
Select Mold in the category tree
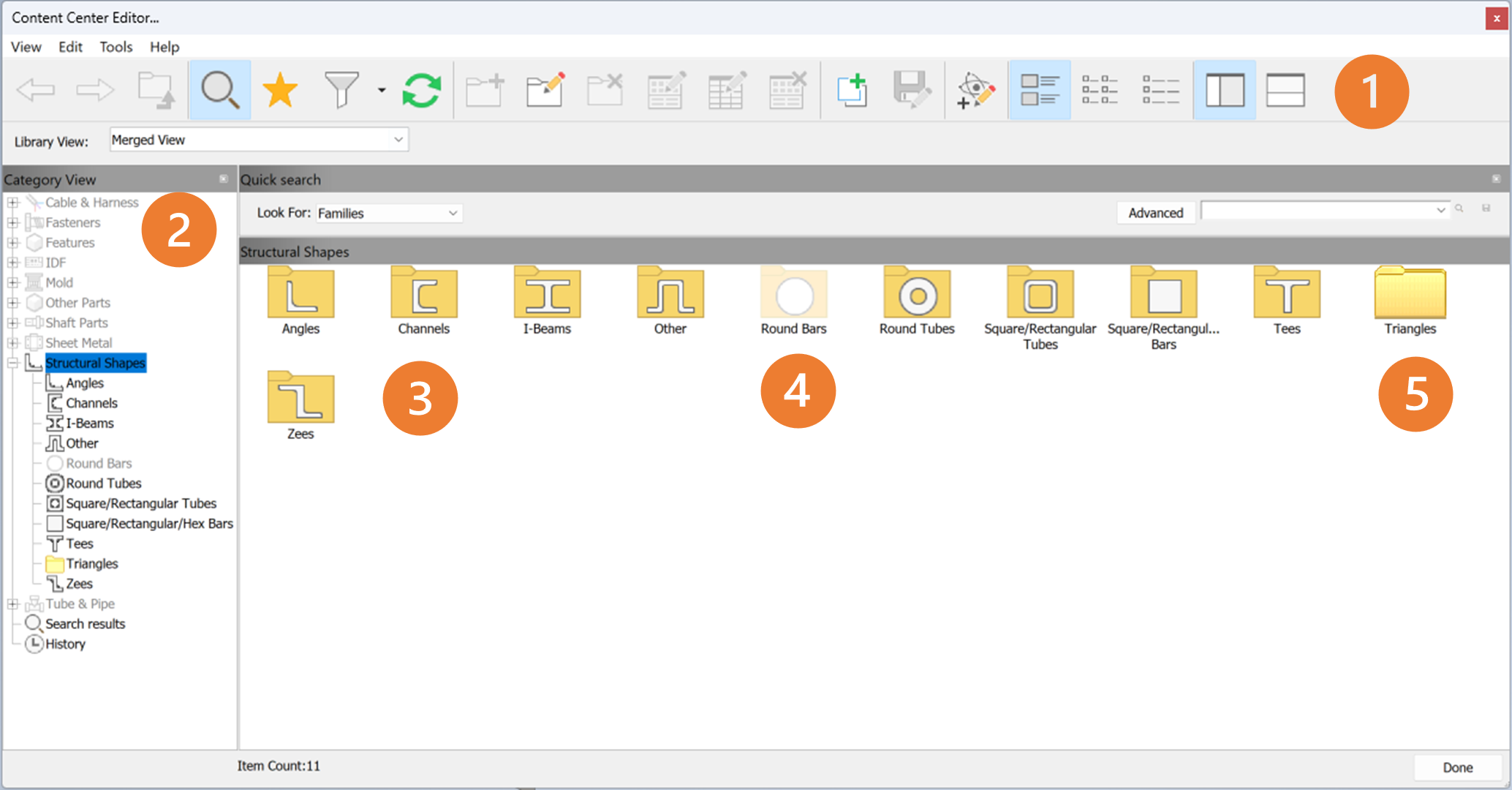pos(58,283)
